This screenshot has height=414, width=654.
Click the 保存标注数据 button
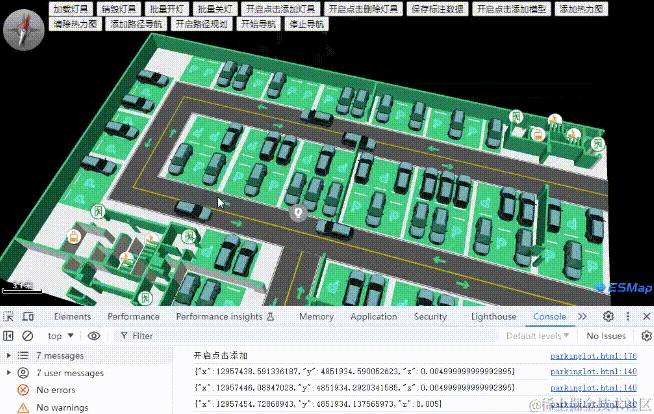click(x=438, y=9)
